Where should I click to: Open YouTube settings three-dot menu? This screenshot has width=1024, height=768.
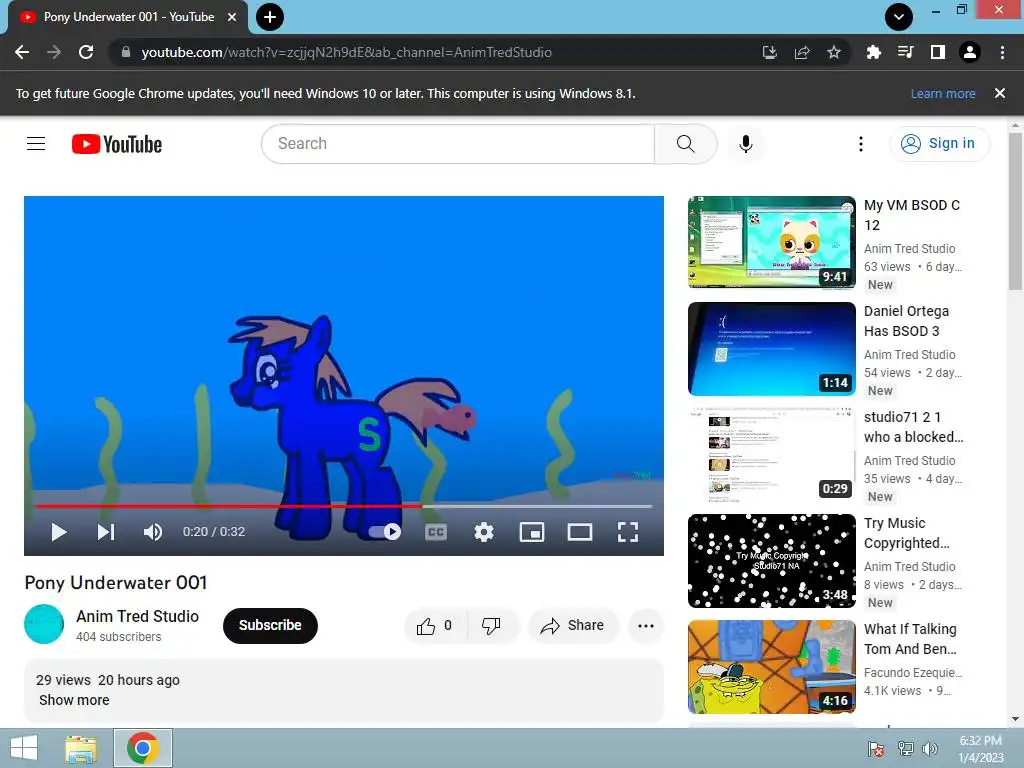861,144
